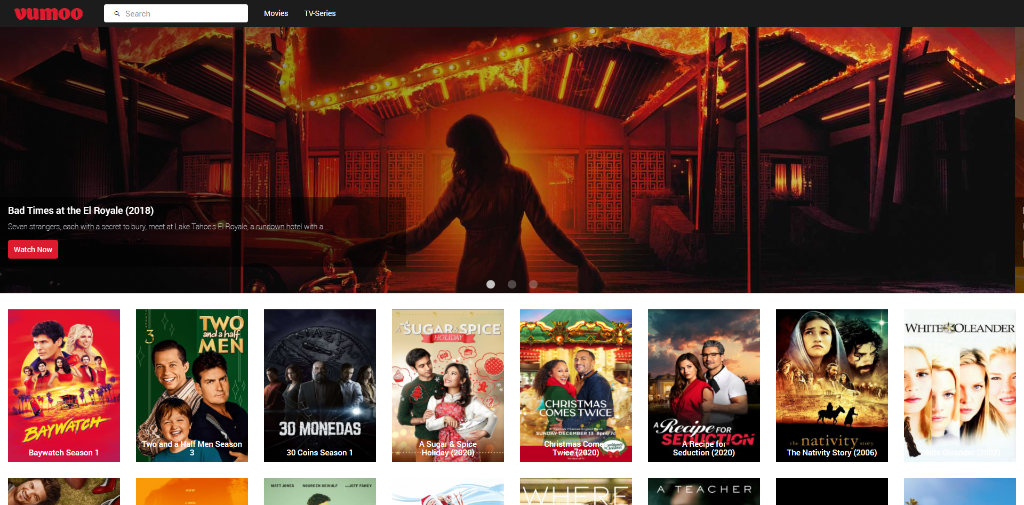Open the White Oleander poster
The width and height of the screenshot is (1024, 505).
(960, 385)
